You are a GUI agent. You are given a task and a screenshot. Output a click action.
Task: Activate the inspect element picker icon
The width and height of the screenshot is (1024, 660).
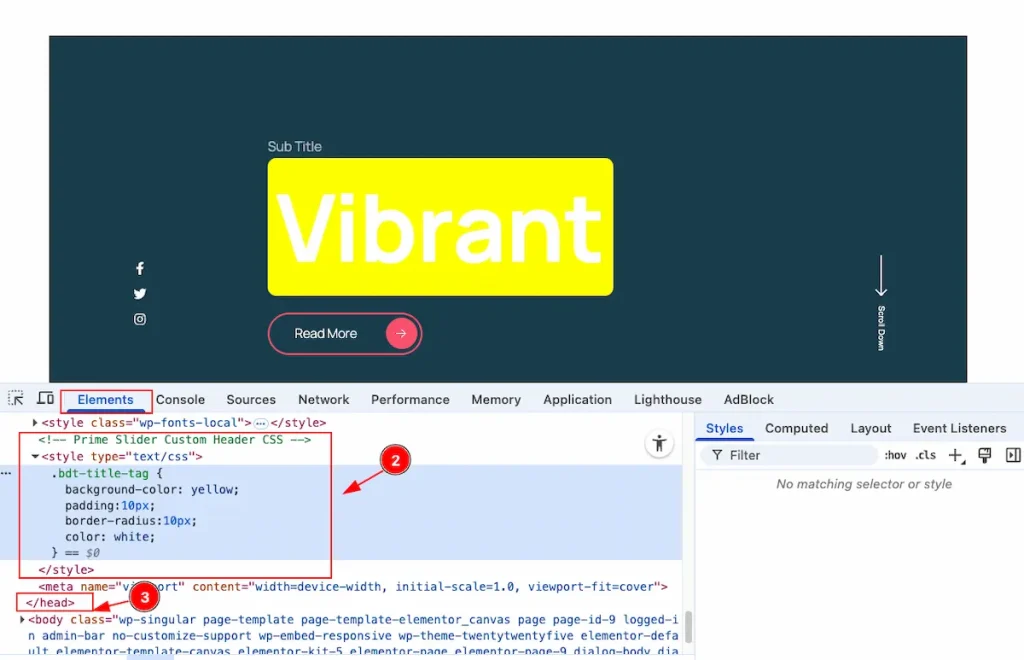pyautogui.click(x=16, y=399)
